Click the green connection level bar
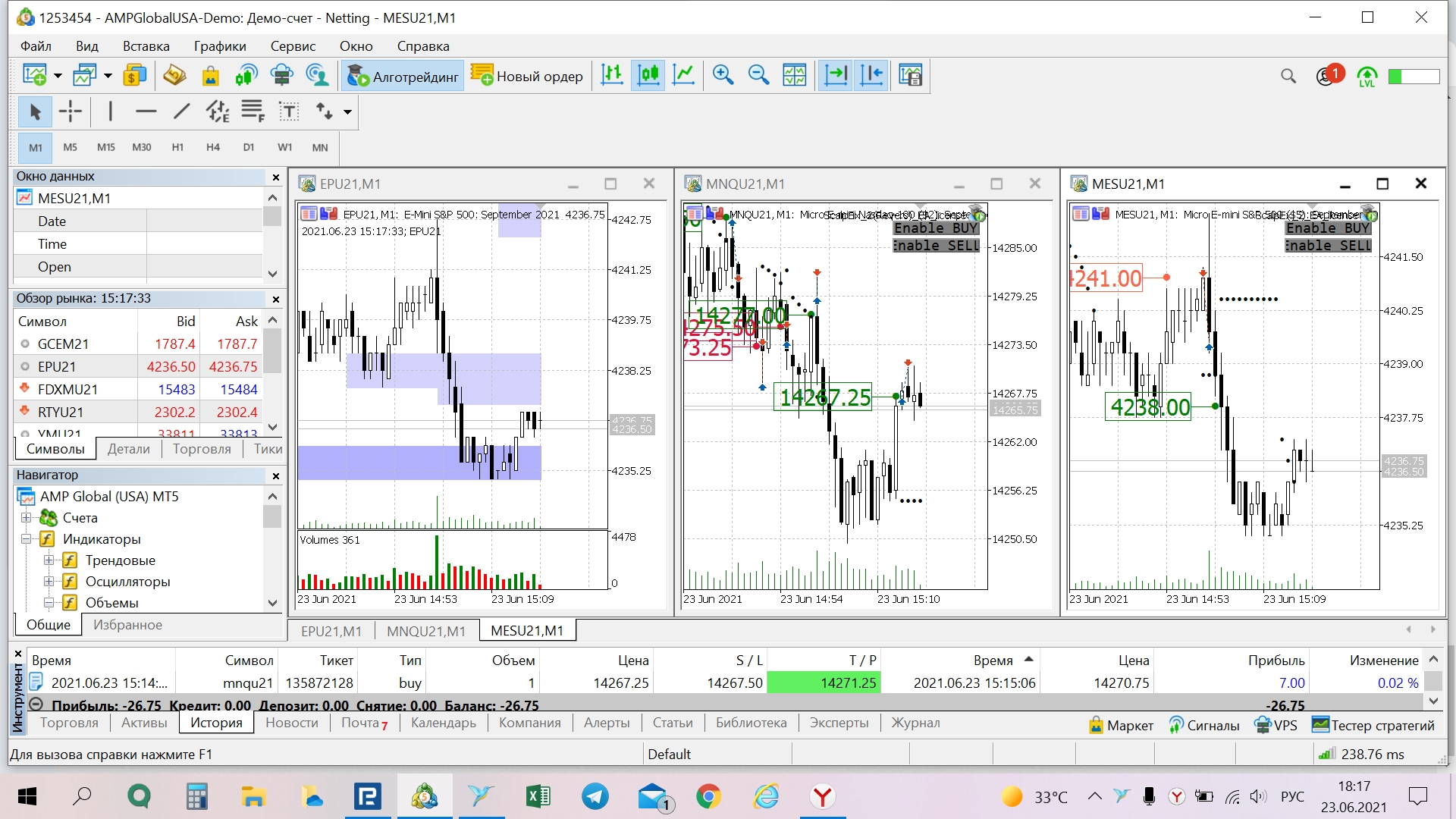The image size is (1456, 819). coord(1414,76)
